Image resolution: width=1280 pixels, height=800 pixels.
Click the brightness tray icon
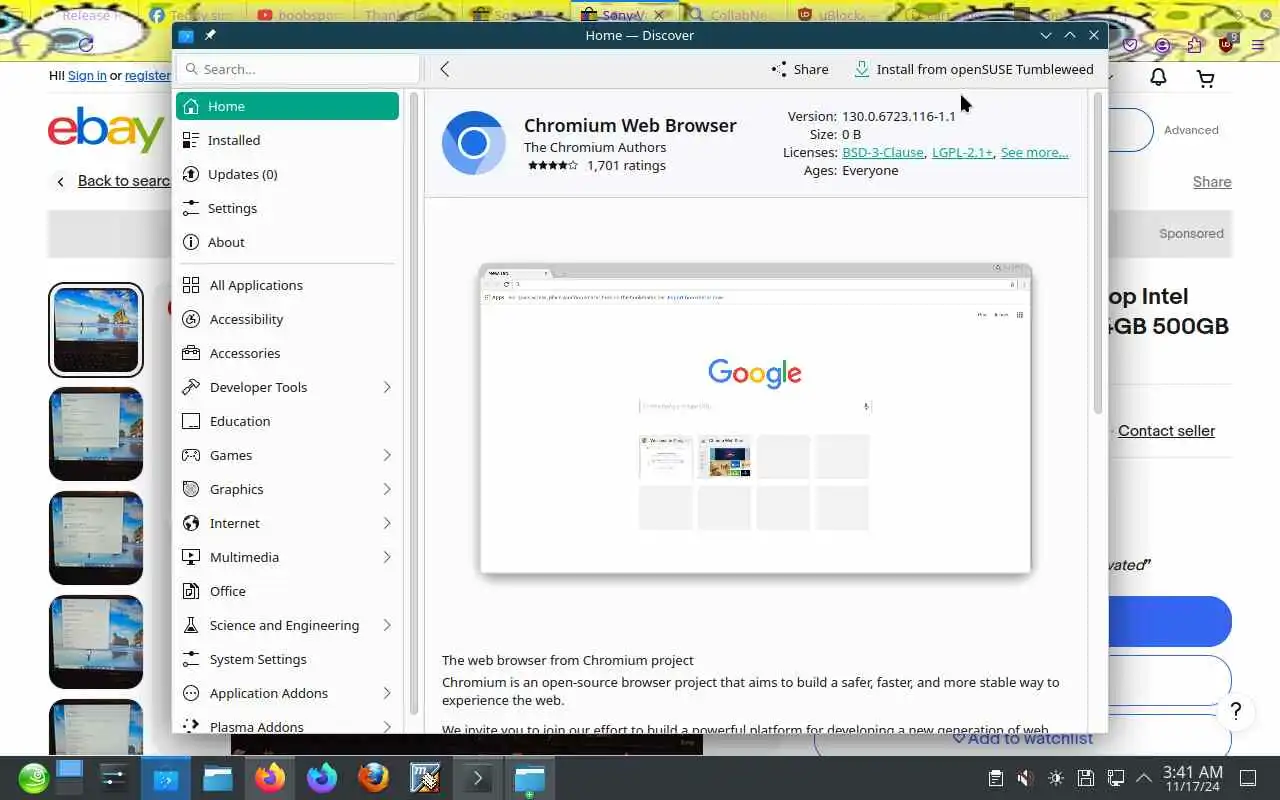coord(1055,778)
